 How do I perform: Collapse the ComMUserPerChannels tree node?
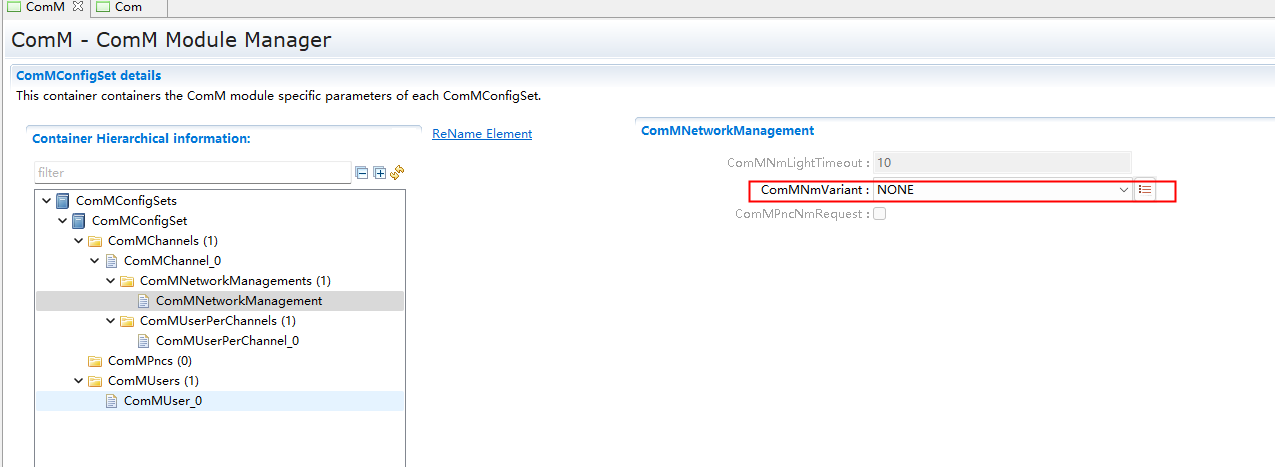click(x=111, y=321)
